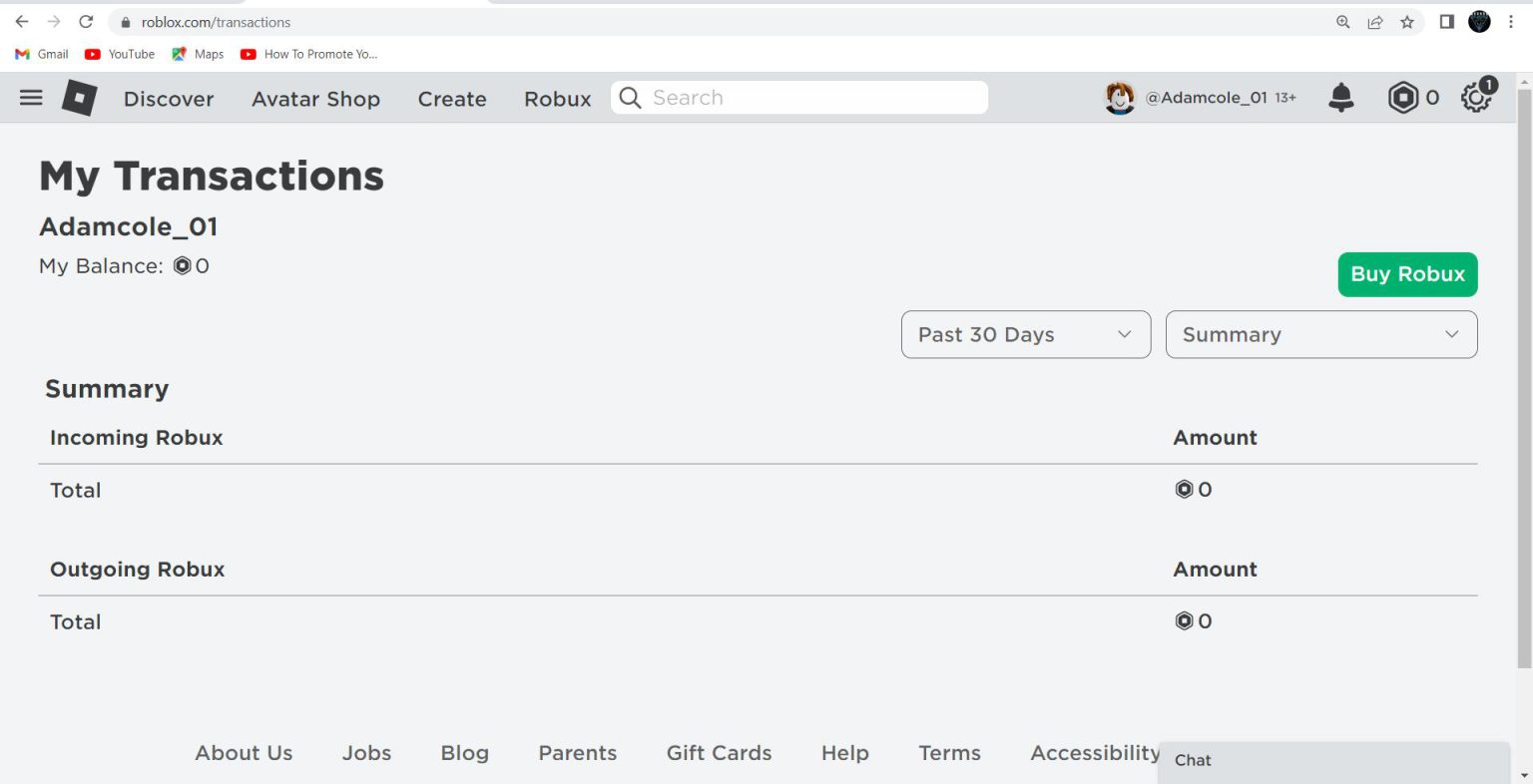Click the Roblox logo
The height and width of the screenshot is (784, 1533).
pos(78,97)
